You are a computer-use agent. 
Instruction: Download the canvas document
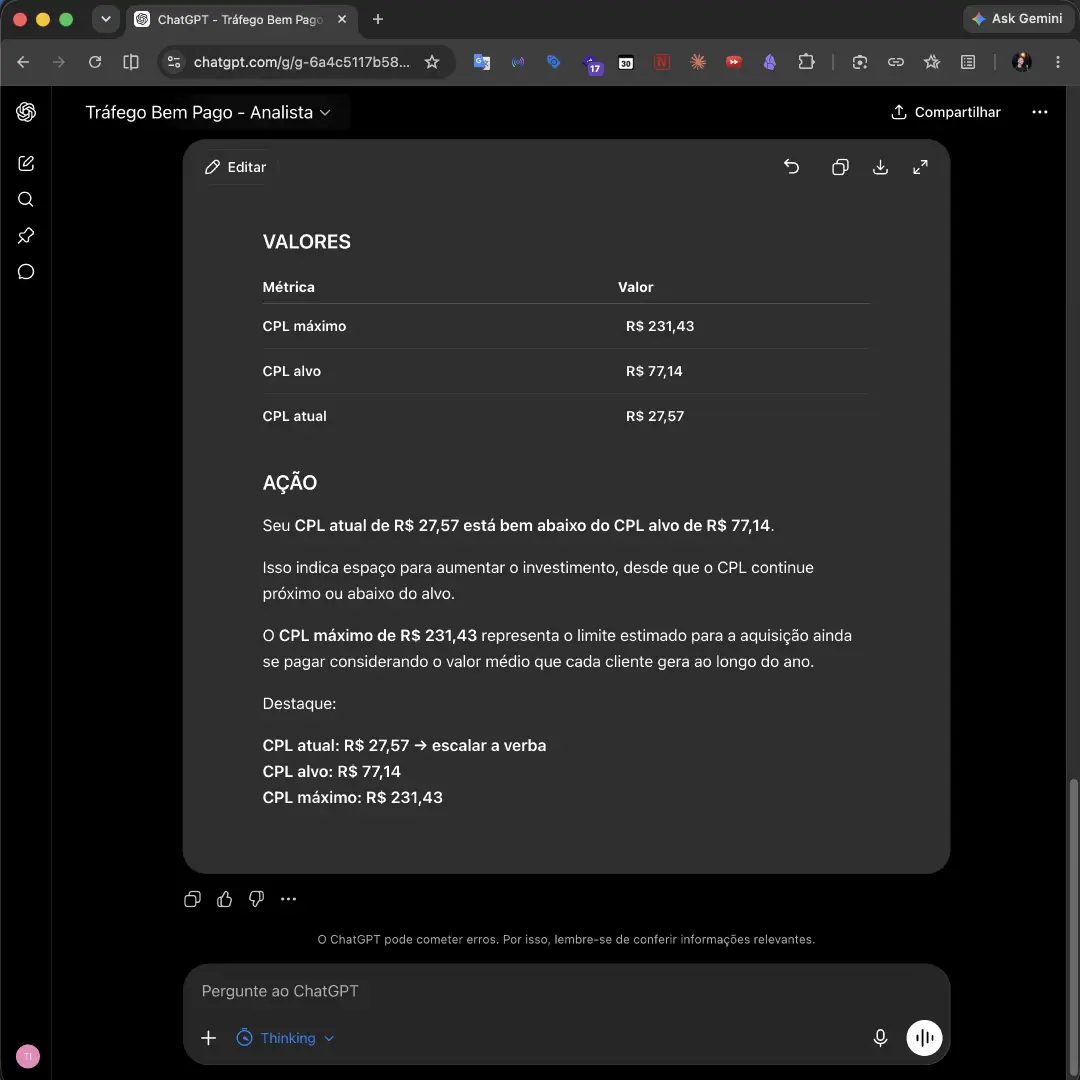pyautogui.click(x=880, y=167)
